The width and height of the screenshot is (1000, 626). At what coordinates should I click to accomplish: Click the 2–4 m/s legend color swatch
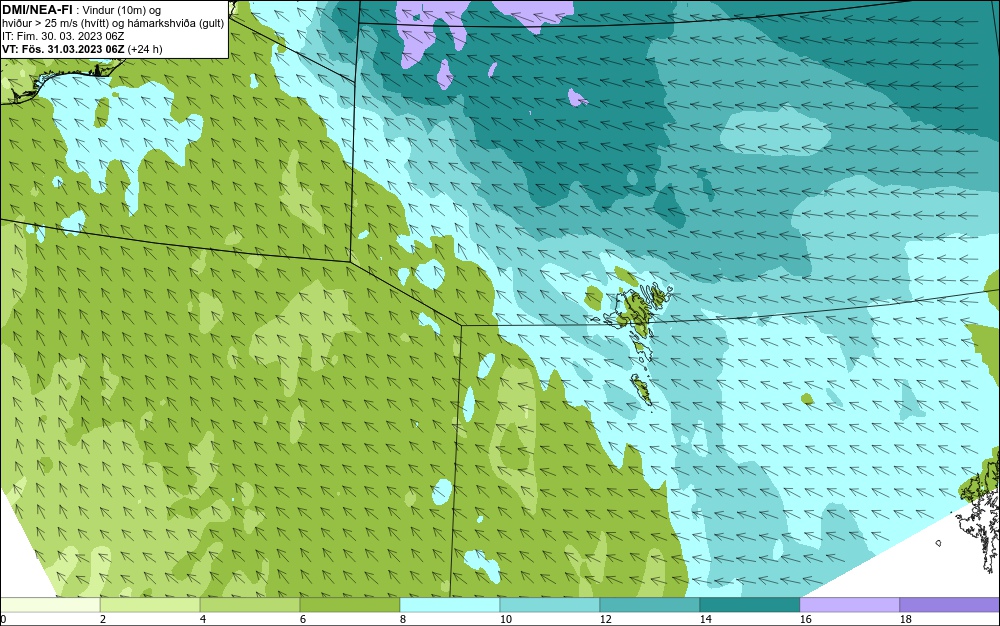pyautogui.click(x=150, y=604)
